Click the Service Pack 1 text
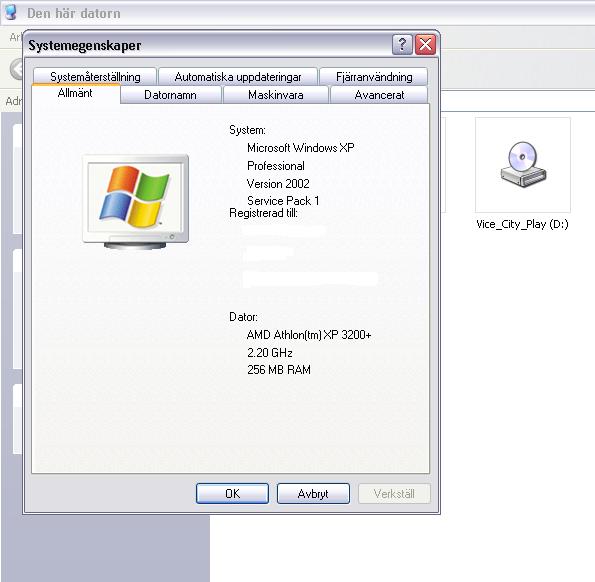Viewport: 595px width, 582px height. click(283, 200)
